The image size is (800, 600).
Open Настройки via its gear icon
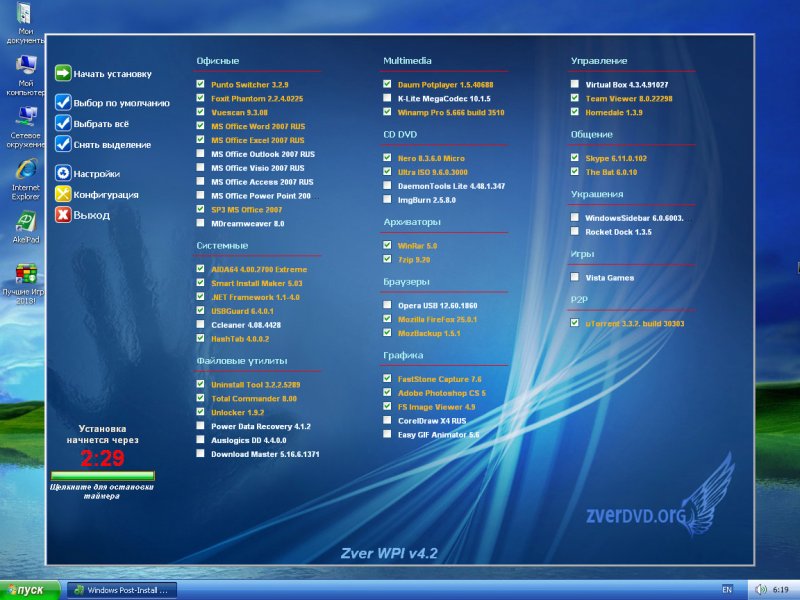(x=63, y=173)
